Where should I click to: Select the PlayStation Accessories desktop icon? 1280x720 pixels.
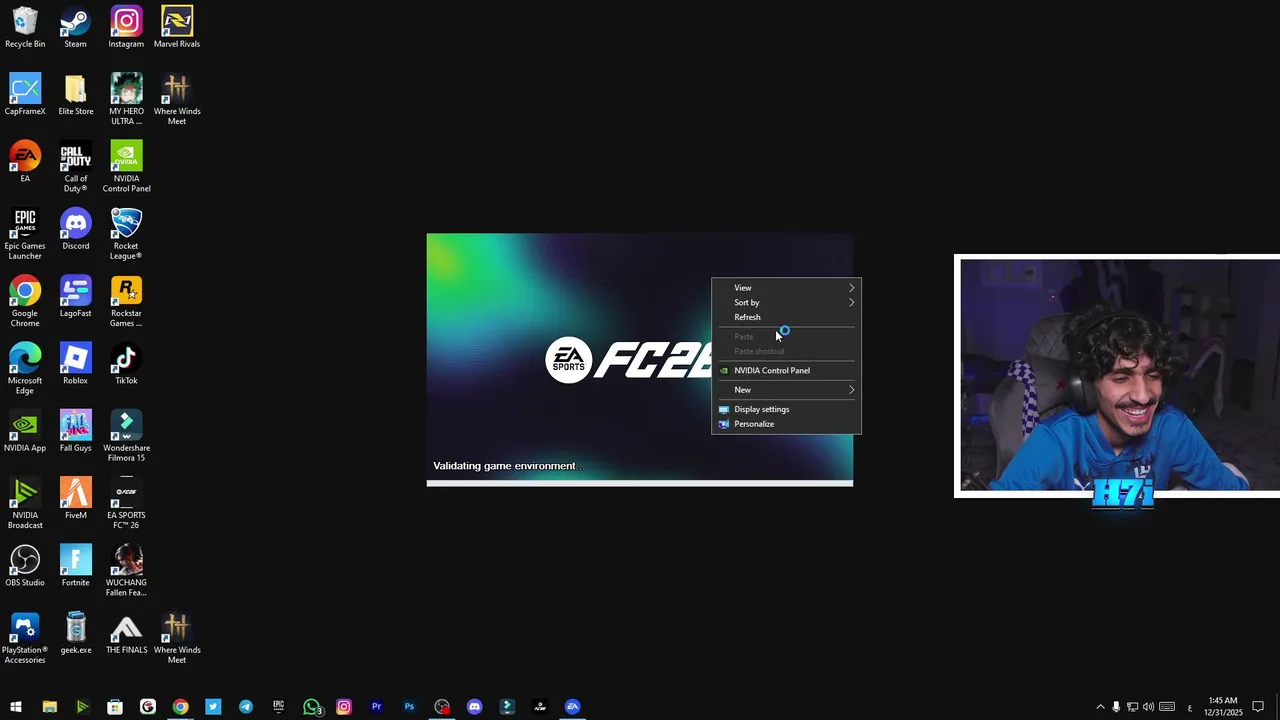(25, 638)
